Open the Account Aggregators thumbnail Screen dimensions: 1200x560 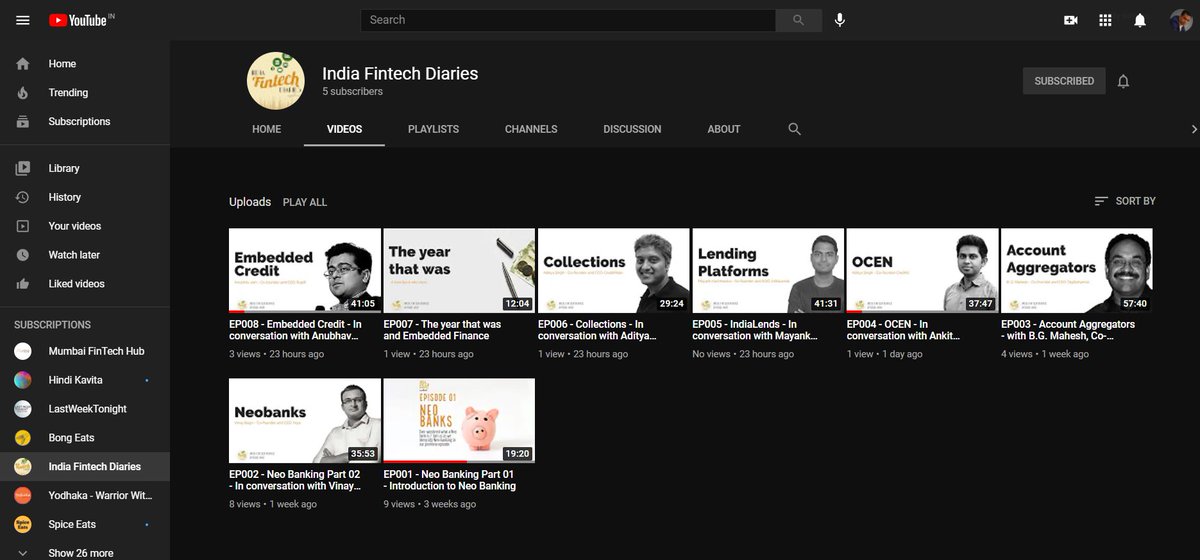point(1077,271)
